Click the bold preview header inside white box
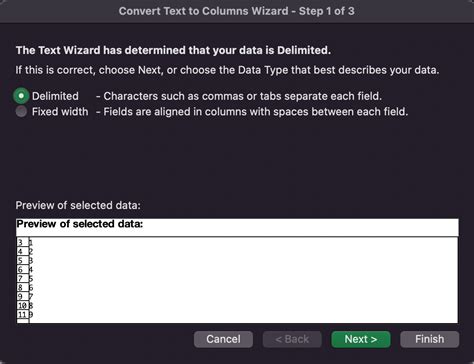The width and height of the screenshot is (474, 364). click(x=80, y=224)
